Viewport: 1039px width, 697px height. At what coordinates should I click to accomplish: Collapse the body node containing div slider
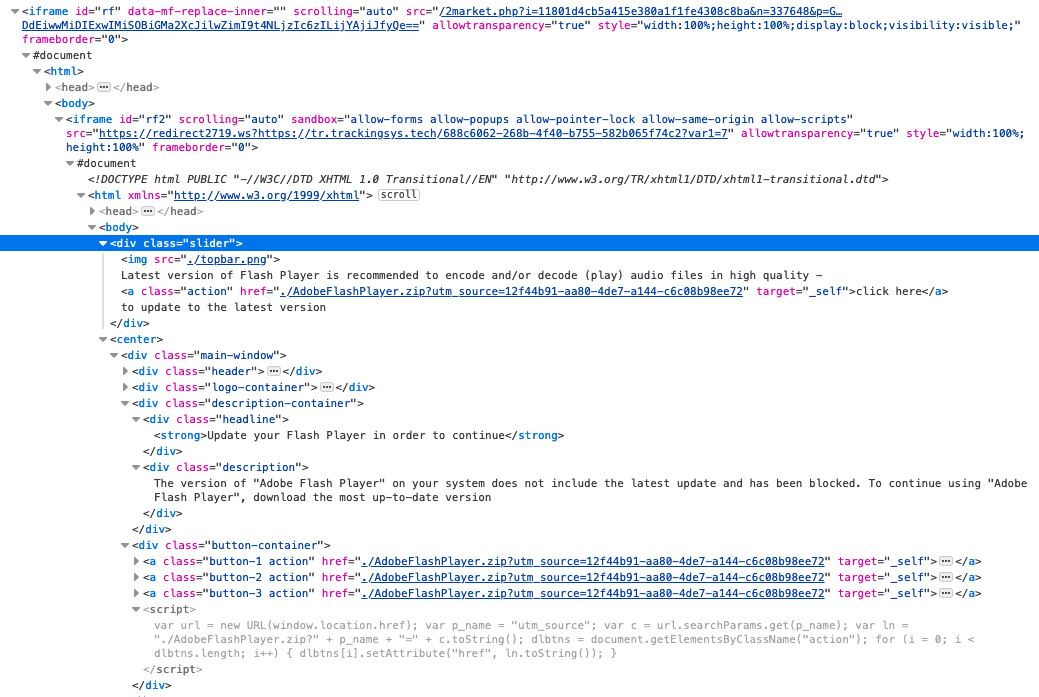pos(92,227)
